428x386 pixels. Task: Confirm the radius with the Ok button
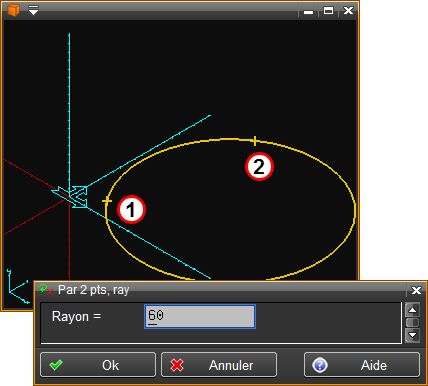[x=98, y=365]
